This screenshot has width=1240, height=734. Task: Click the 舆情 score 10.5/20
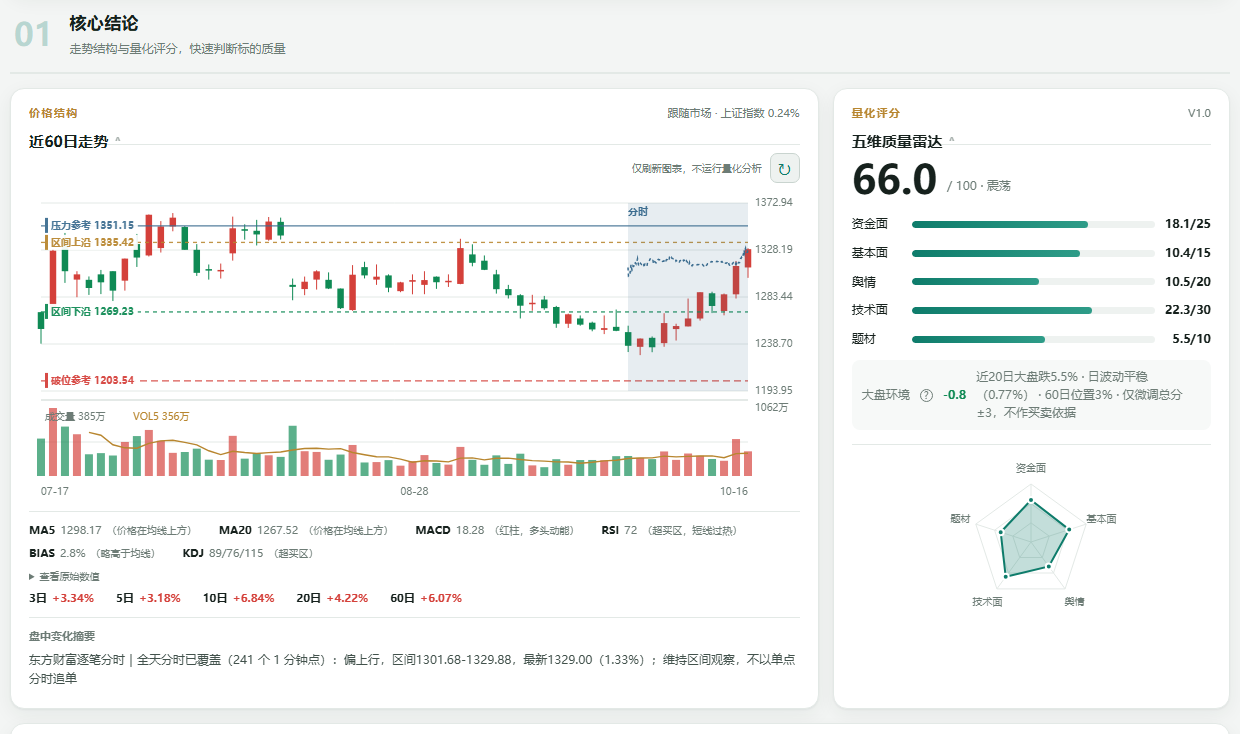coord(1188,282)
